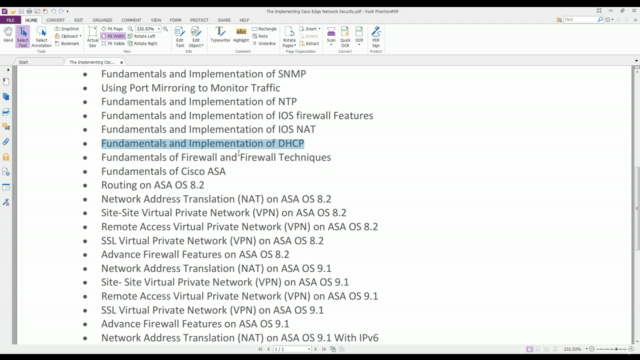
Task: Go to the next page arrow
Action: point(316,349)
